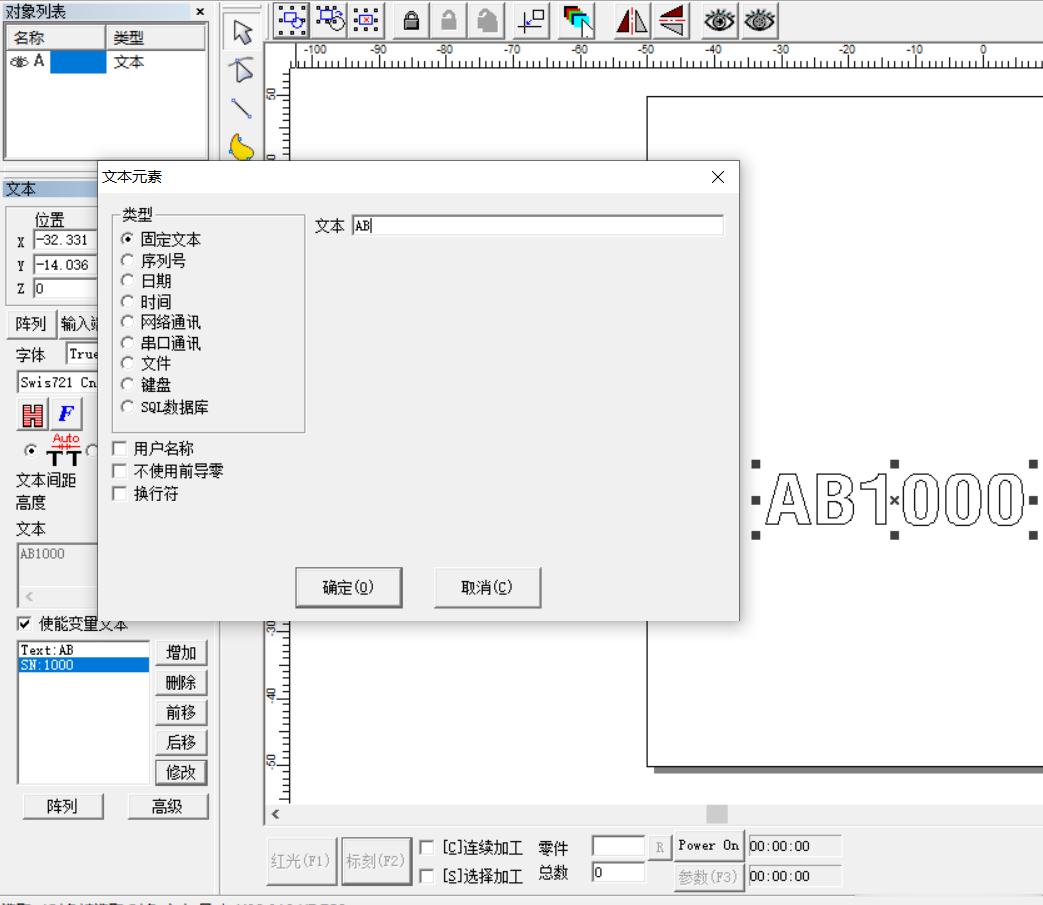Click the delete selected objects icon
Viewport: 1043px width, 905px height.
click(x=366, y=21)
